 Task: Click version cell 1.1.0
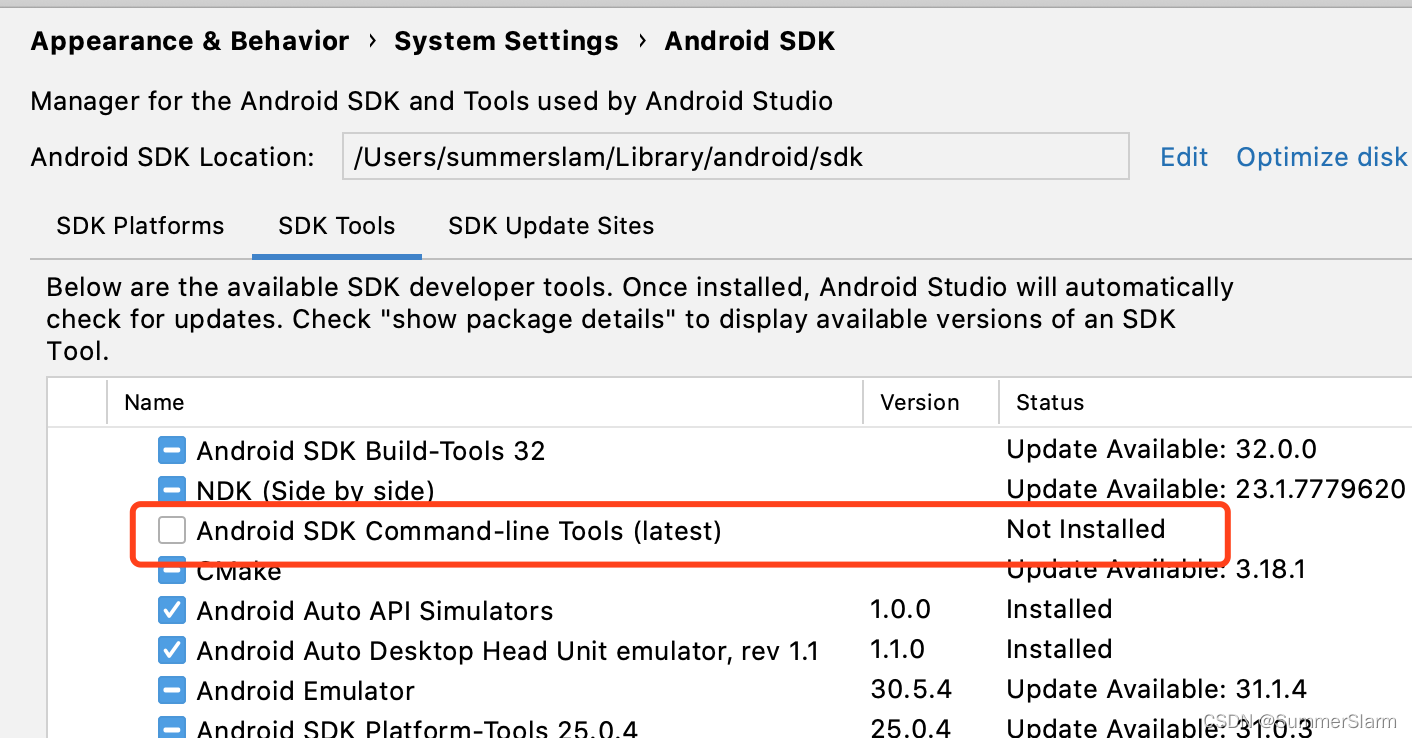pos(897,650)
